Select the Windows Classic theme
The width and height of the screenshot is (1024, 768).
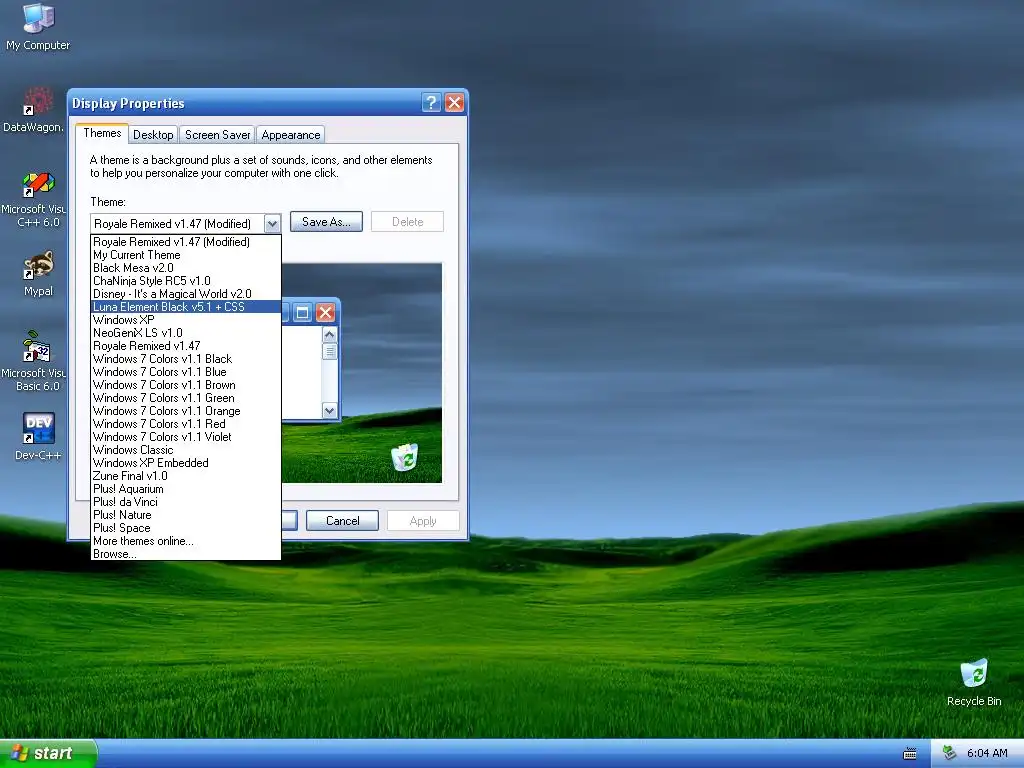pyautogui.click(x=186, y=450)
